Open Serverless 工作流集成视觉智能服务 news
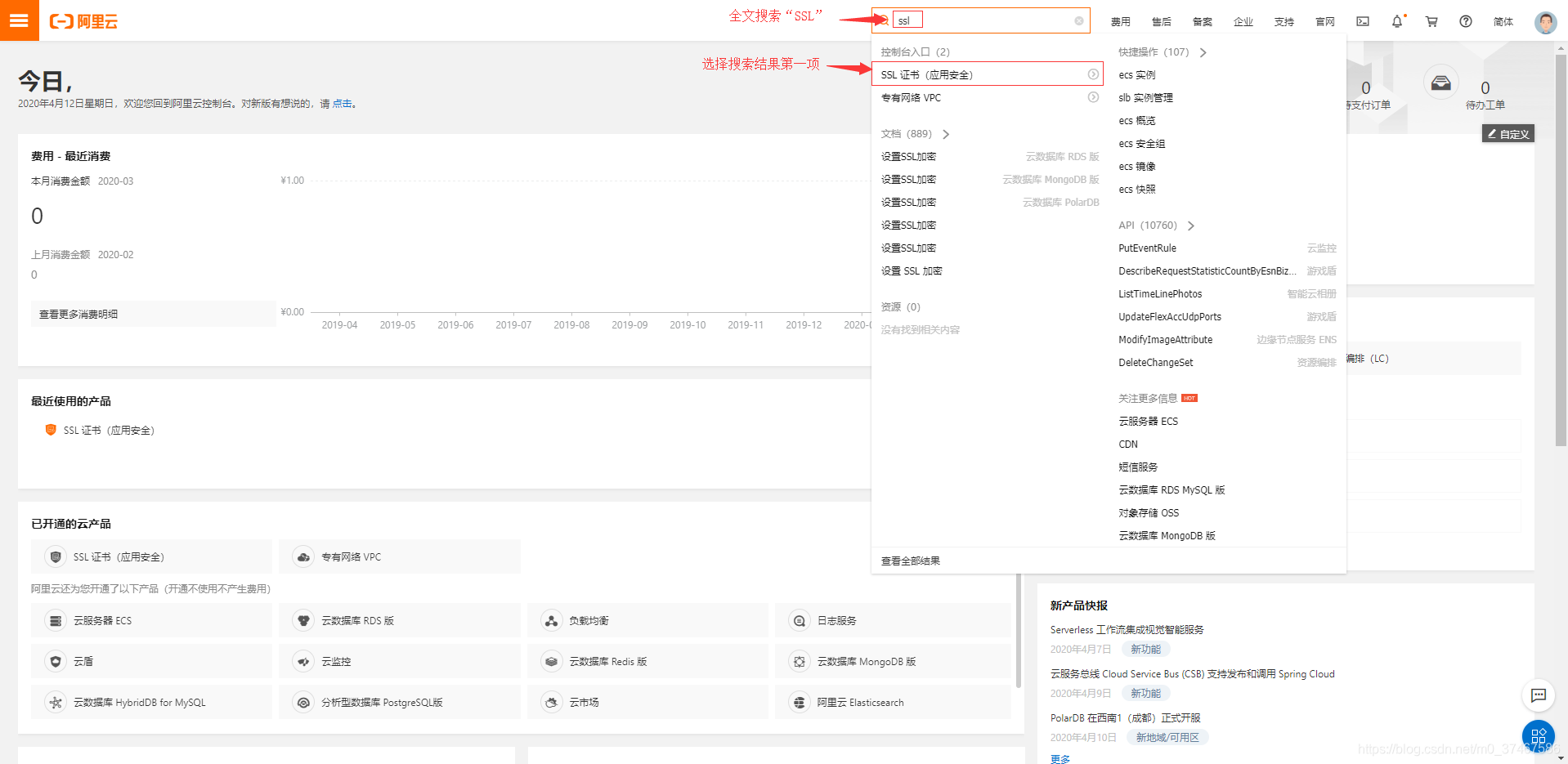1568x764 pixels. [x=1127, y=630]
